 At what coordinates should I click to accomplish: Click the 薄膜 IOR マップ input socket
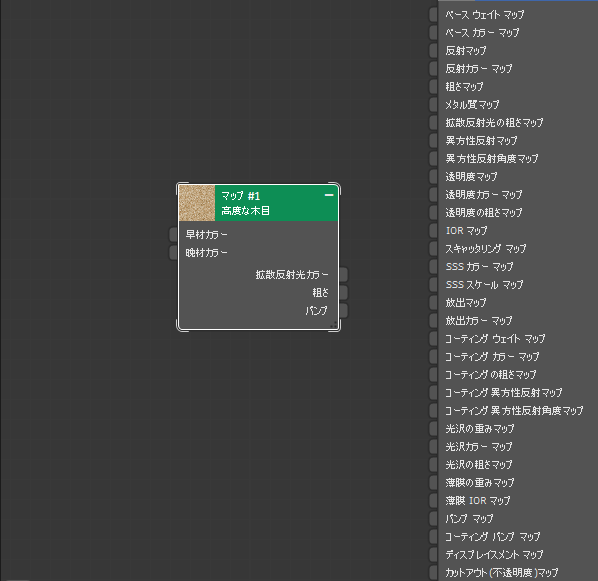[434, 501]
